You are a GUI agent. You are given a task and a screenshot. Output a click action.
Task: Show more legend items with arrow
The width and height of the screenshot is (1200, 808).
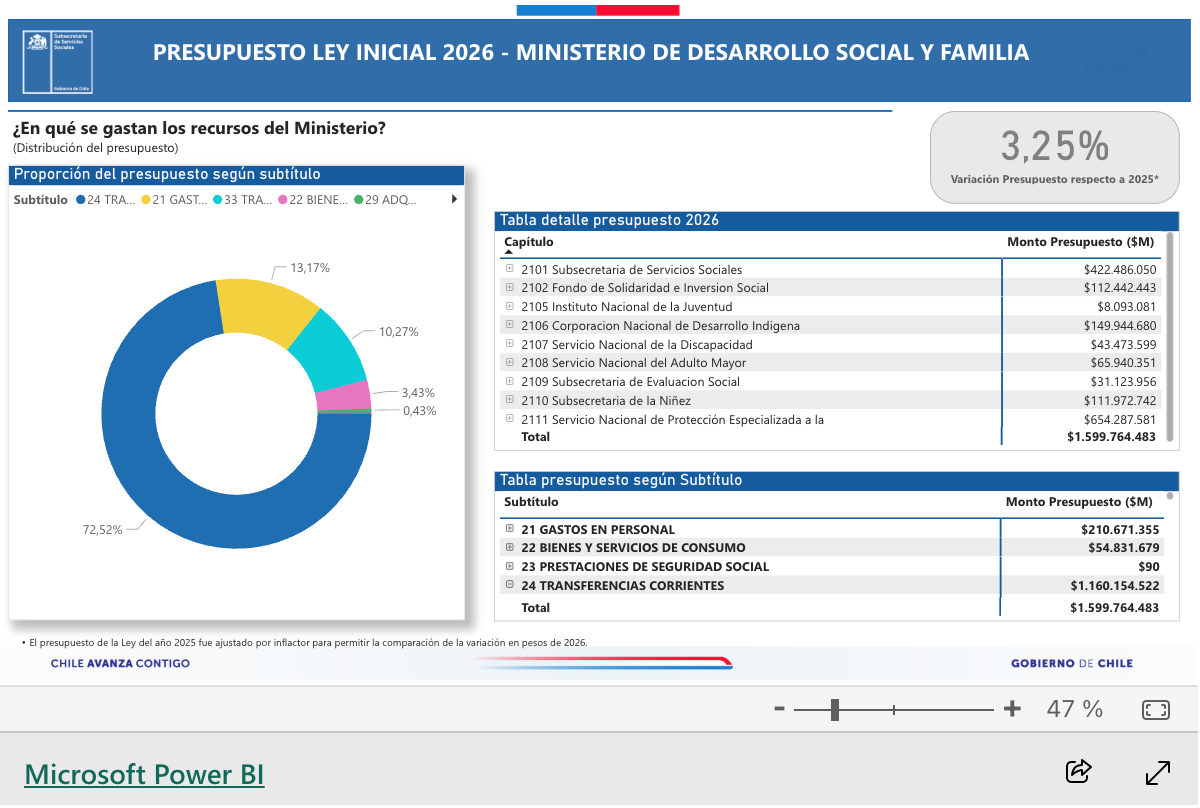(454, 200)
